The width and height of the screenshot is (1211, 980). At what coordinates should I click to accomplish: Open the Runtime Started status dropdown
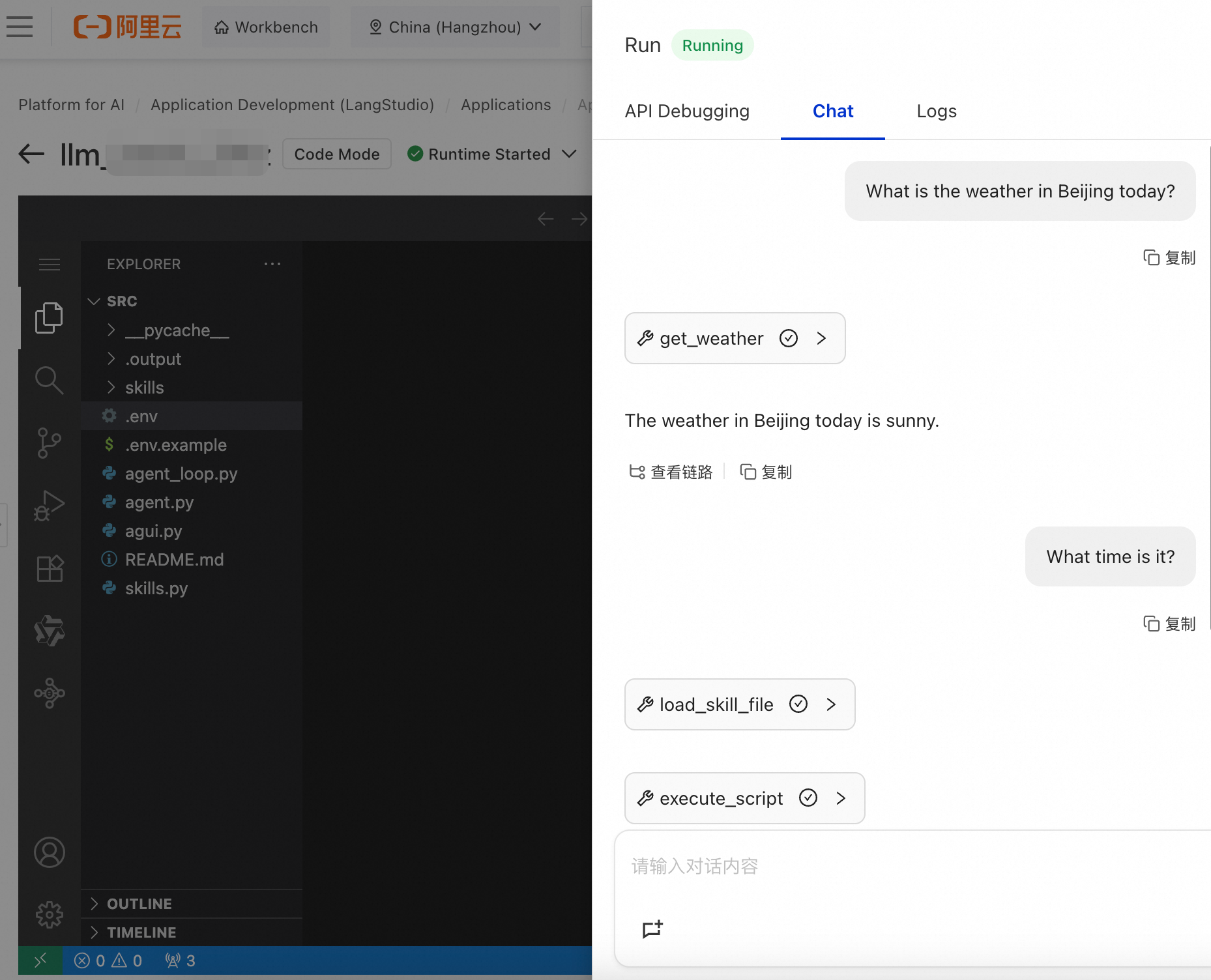click(492, 154)
